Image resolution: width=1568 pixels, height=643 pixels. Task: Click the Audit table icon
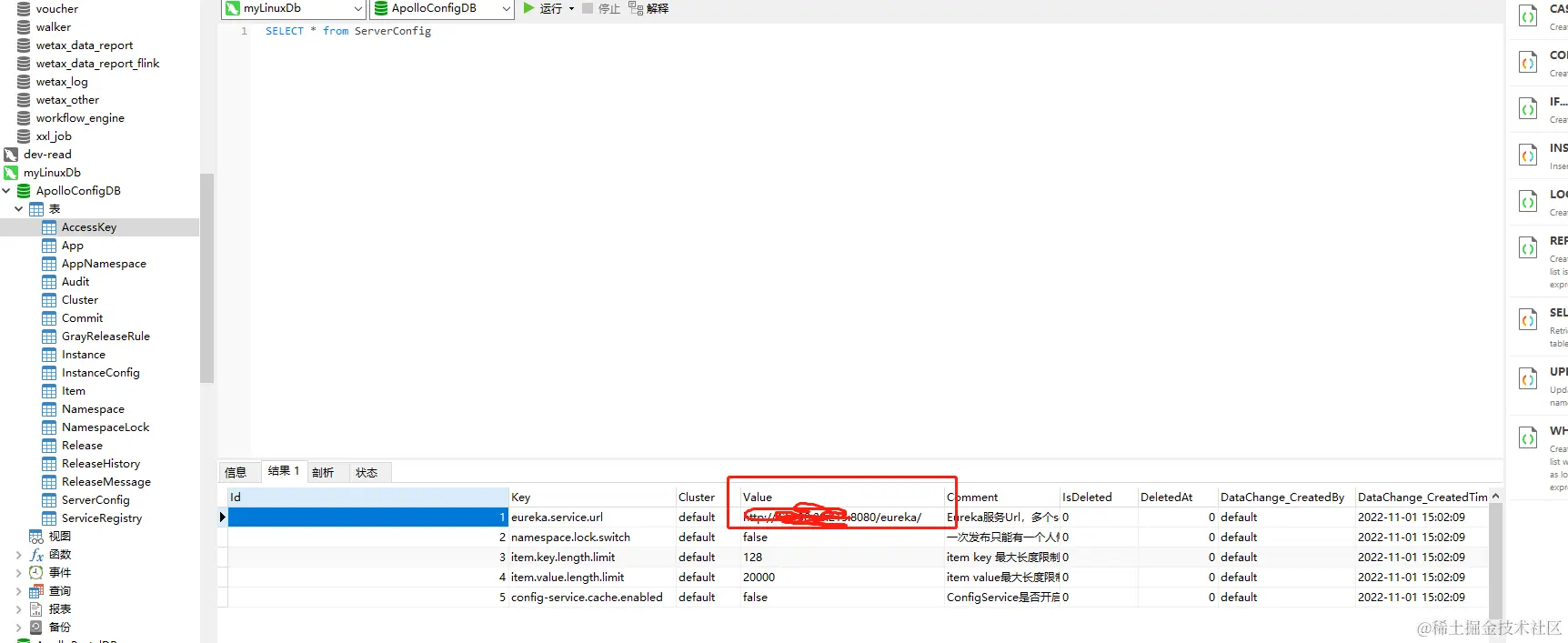[49, 282]
